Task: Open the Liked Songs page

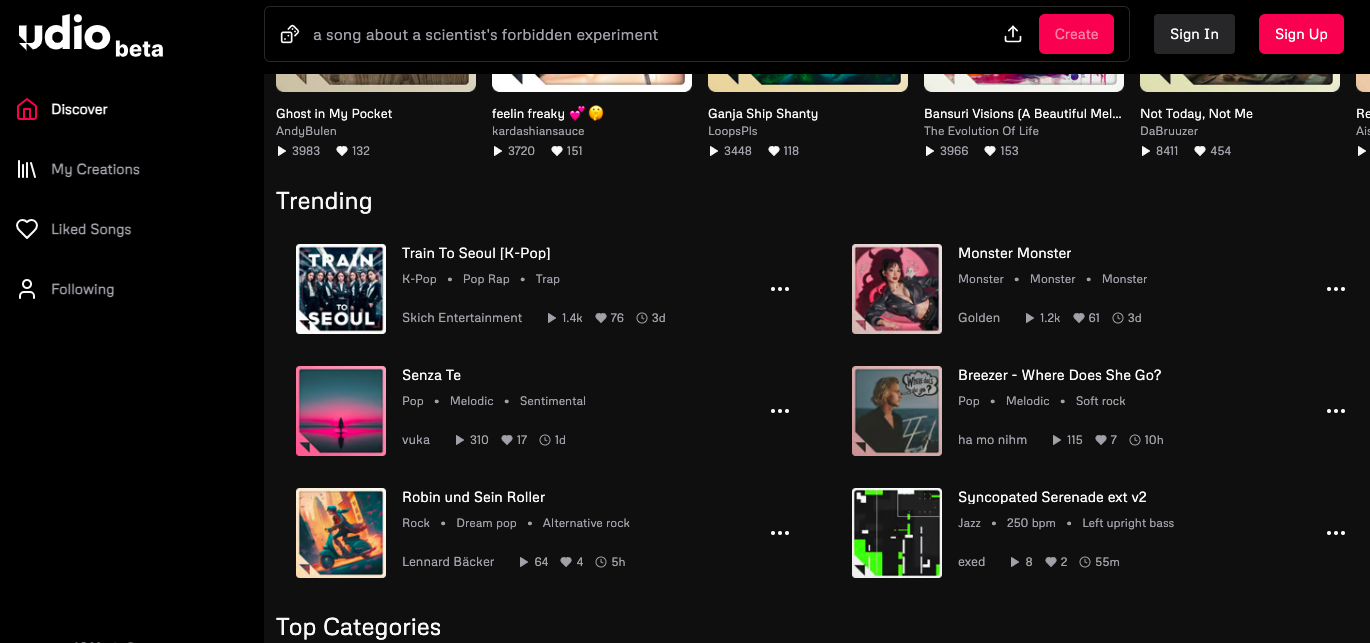Action: (91, 230)
